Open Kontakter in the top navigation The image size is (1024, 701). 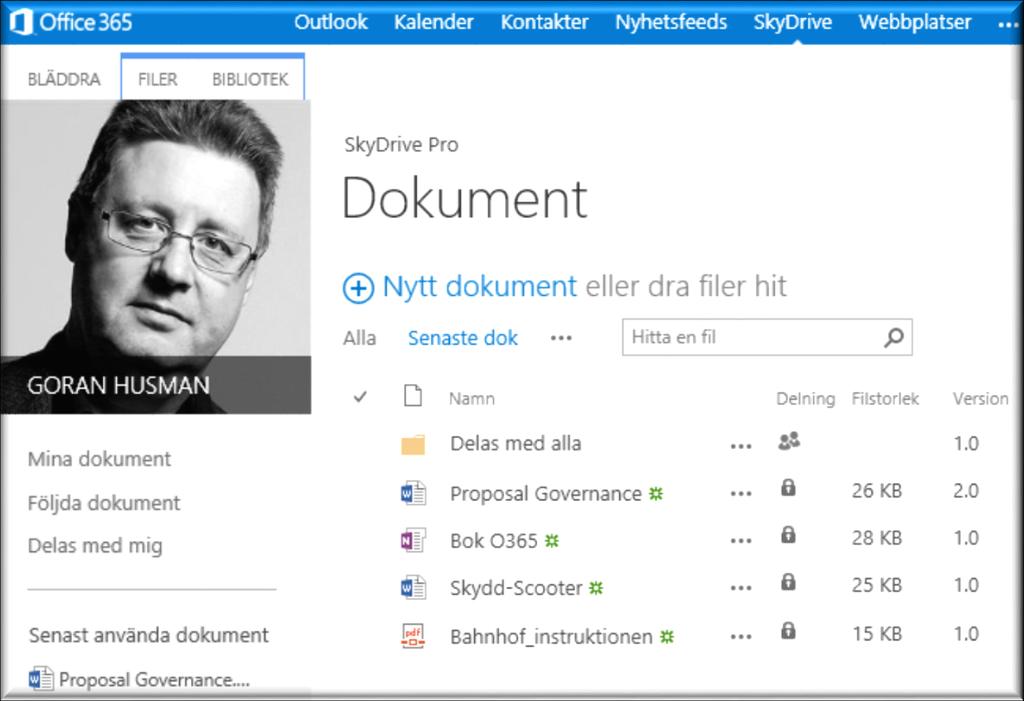point(545,22)
